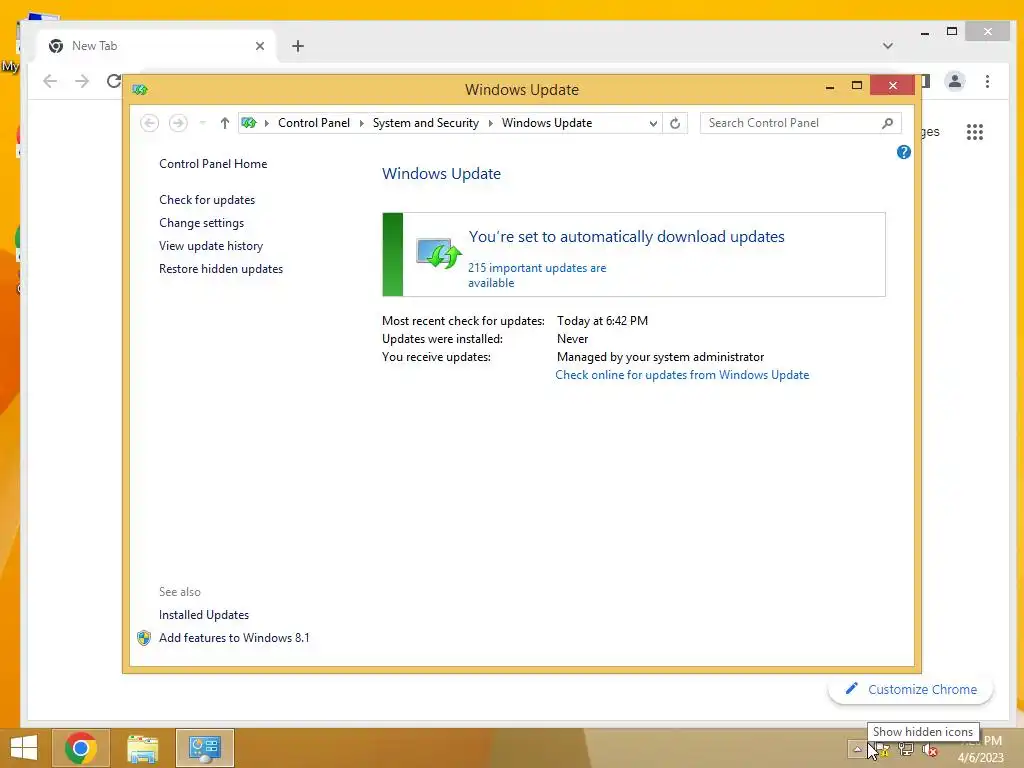Expand chevron after System and Security breadcrumb
The width and height of the screenshot is (1024, 768).
[x=490, y=123]
